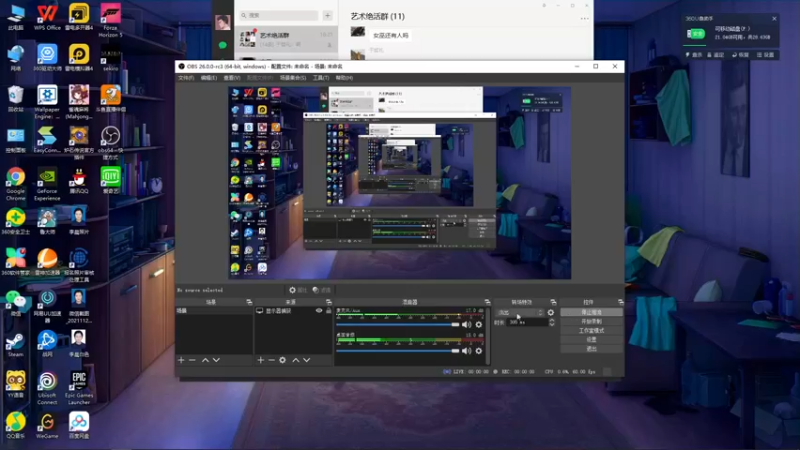800x450 pixels.
Task: Pop out the Controls dock panel
Action: [620, 302]
